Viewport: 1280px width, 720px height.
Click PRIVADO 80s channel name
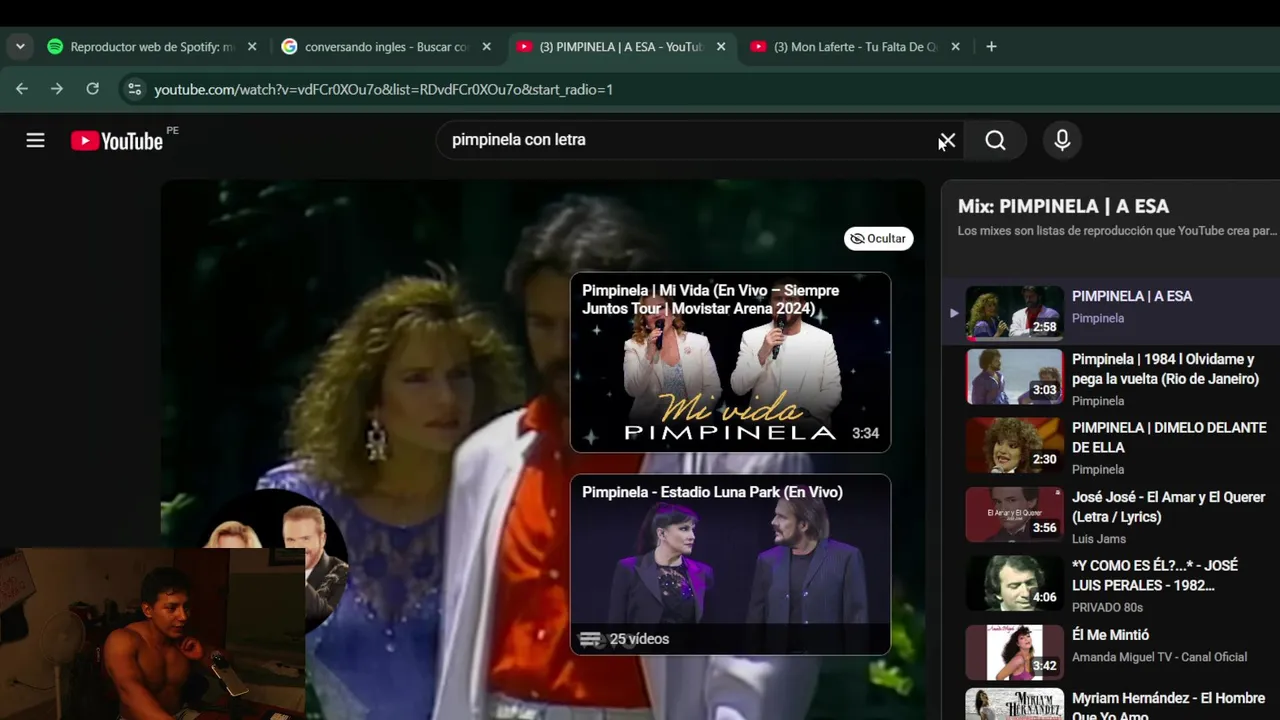1107,607
